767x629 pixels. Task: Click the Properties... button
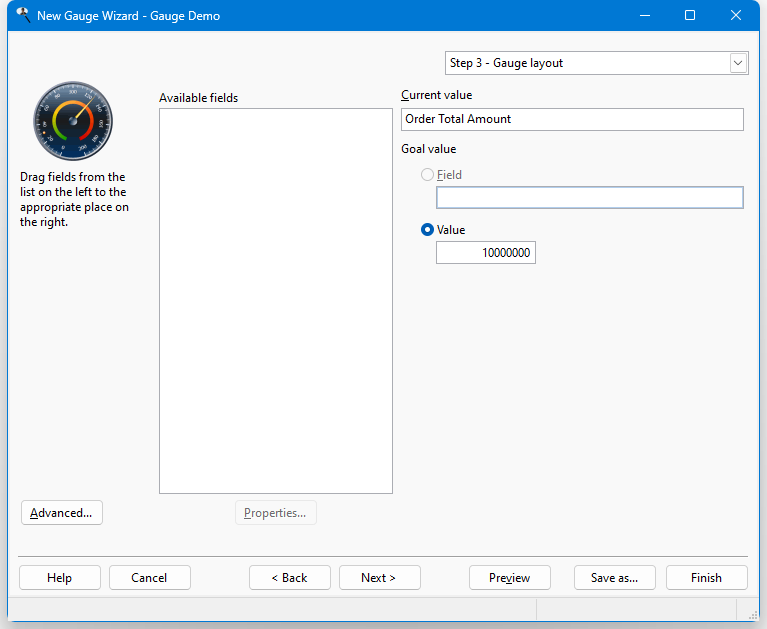276,513
